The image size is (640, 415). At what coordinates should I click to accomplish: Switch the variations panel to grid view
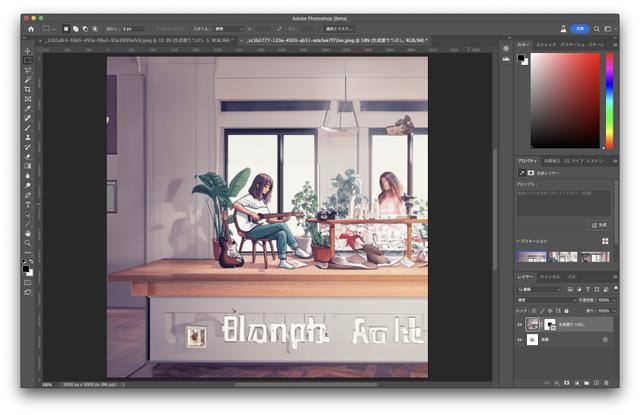[605, 241]
